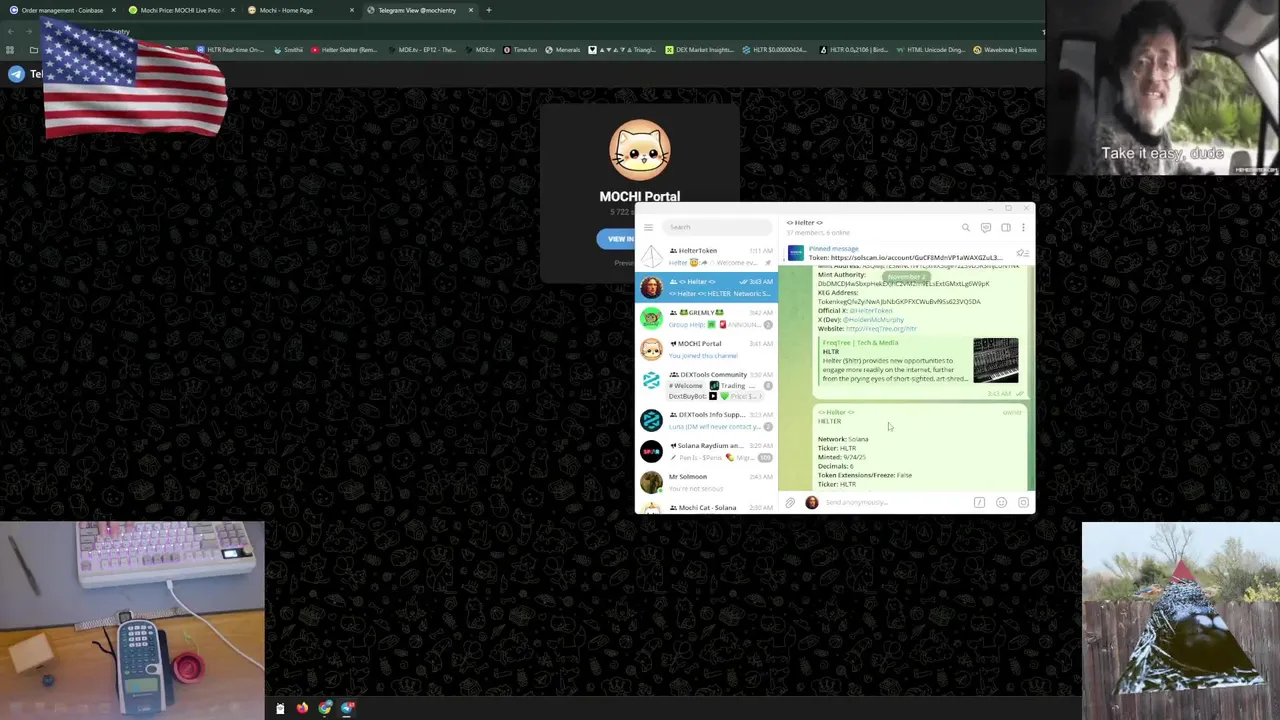Click the DEXTools Community logo avatar
The image size is (1280, 720).
point(651,381)
